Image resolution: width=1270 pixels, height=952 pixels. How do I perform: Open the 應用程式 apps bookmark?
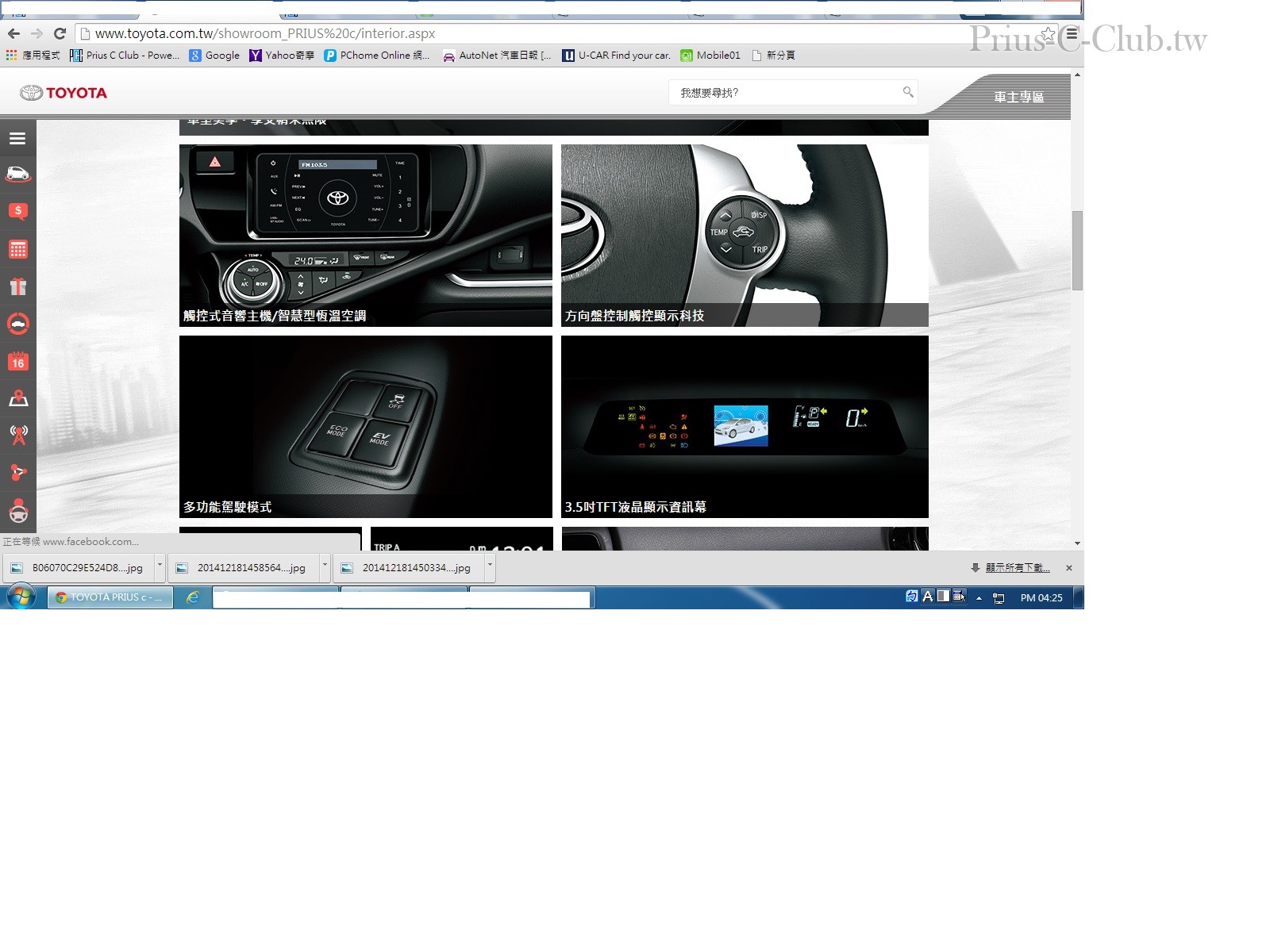tap(33, 56)
